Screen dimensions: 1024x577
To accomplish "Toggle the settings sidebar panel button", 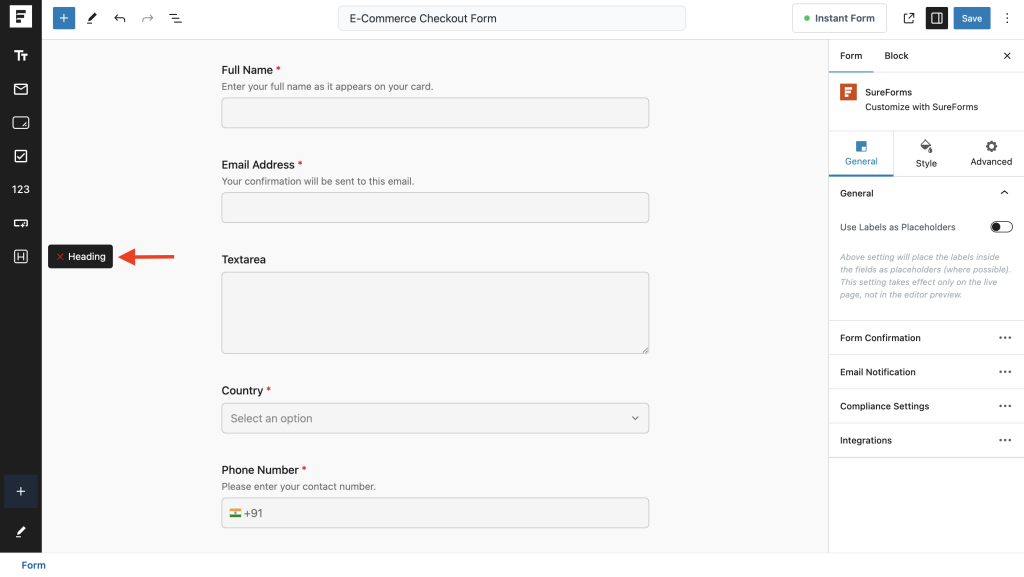I will coord(937,18).
